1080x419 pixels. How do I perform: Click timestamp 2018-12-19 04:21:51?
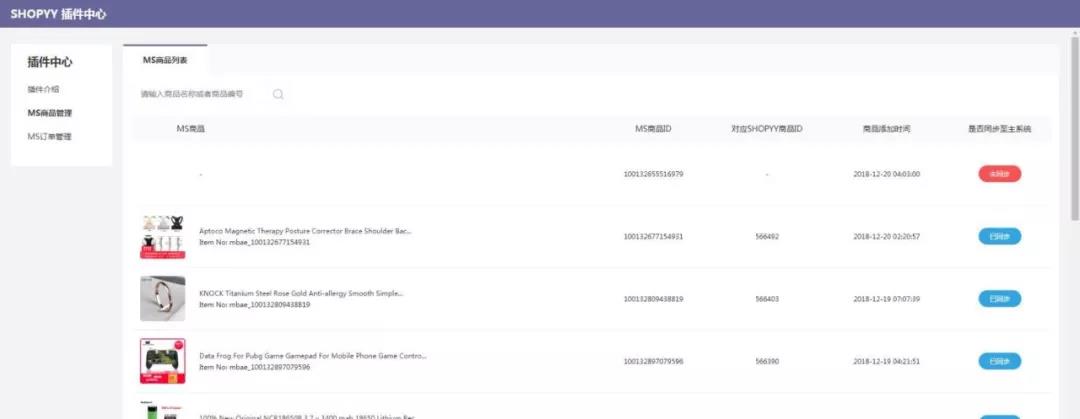[886, 361]
